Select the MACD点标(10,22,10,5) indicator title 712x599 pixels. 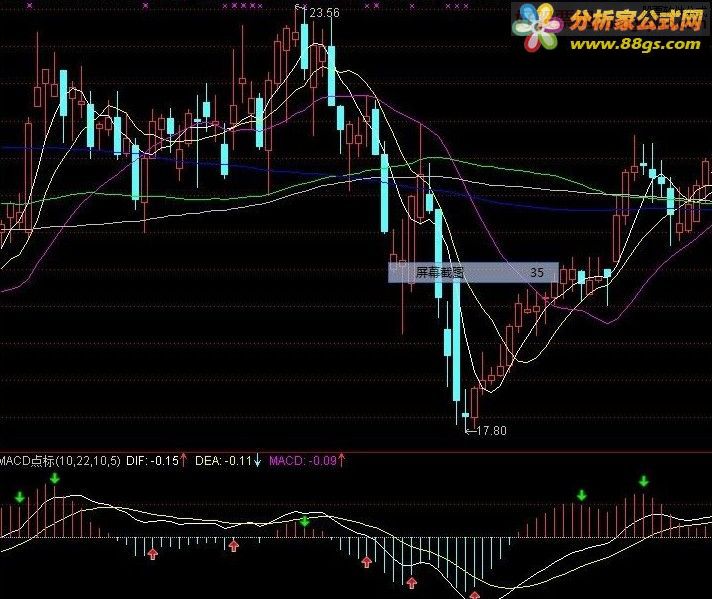60,460
